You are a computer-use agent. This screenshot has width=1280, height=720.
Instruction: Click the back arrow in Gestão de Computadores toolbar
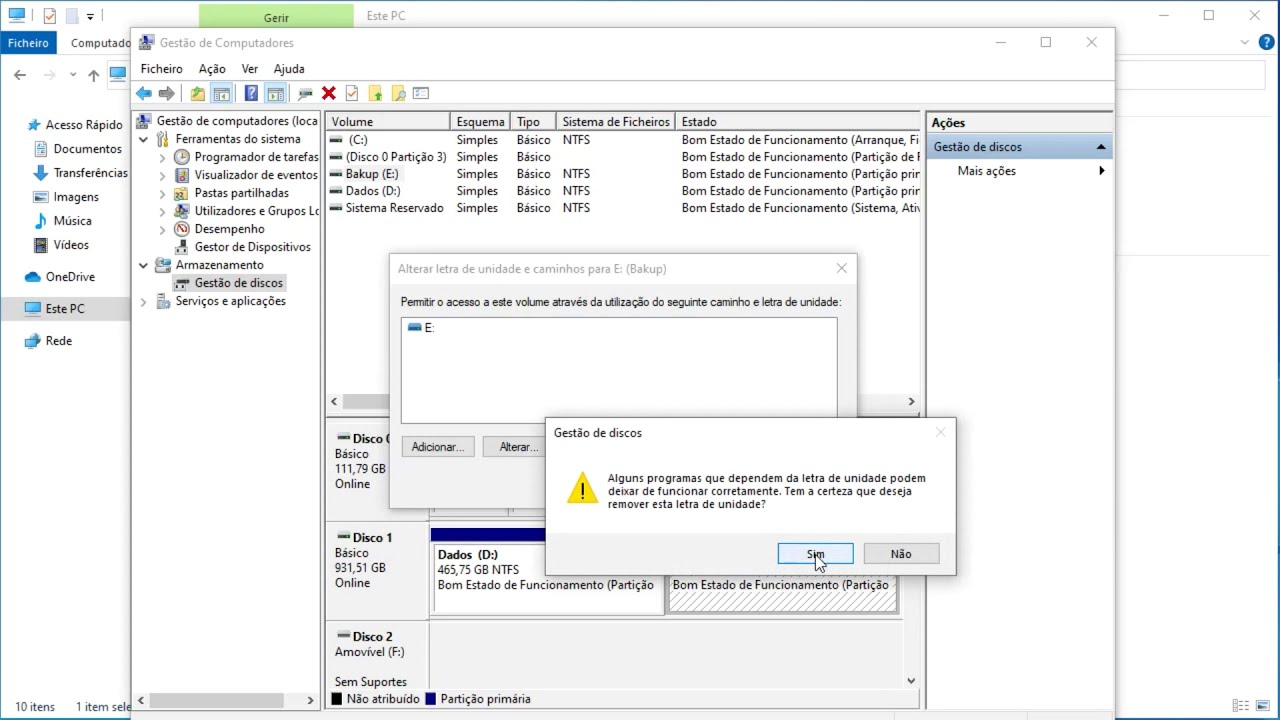144,93
